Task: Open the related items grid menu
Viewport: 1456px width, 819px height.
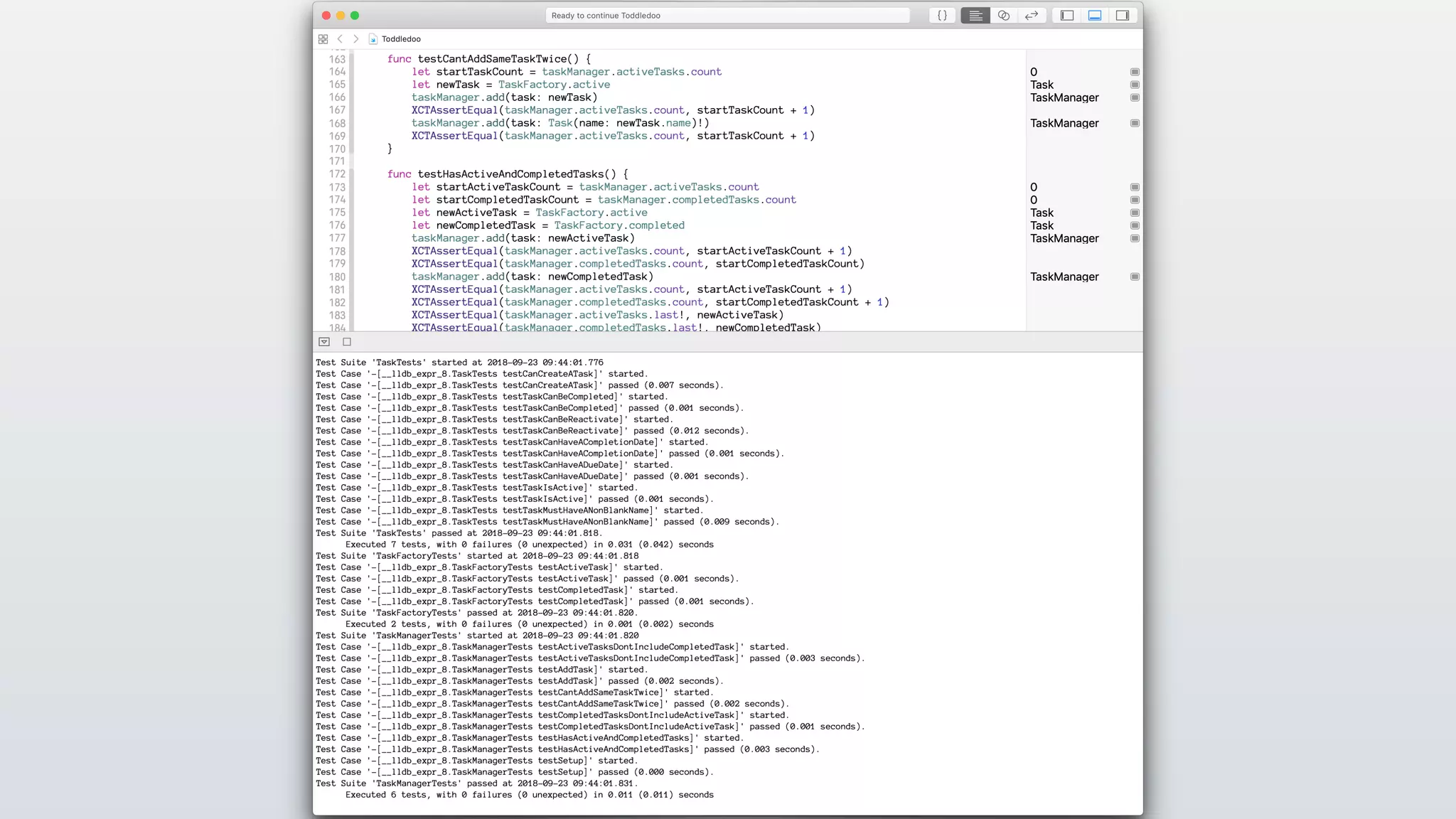Action: (x=323, y=39)
